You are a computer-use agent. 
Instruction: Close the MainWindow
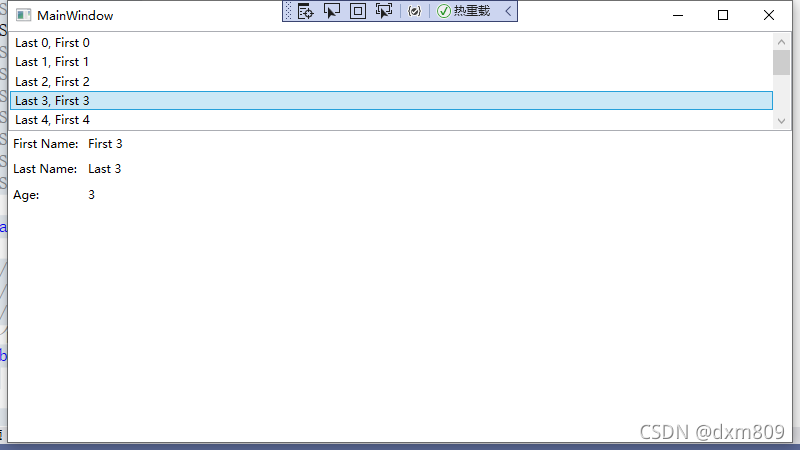tap(769, 15)
